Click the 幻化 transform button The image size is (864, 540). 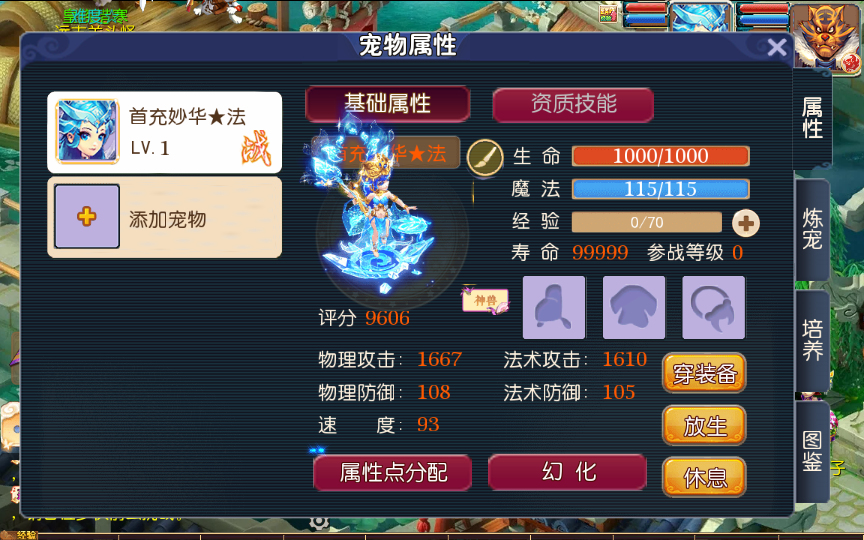tap(568, 472)
